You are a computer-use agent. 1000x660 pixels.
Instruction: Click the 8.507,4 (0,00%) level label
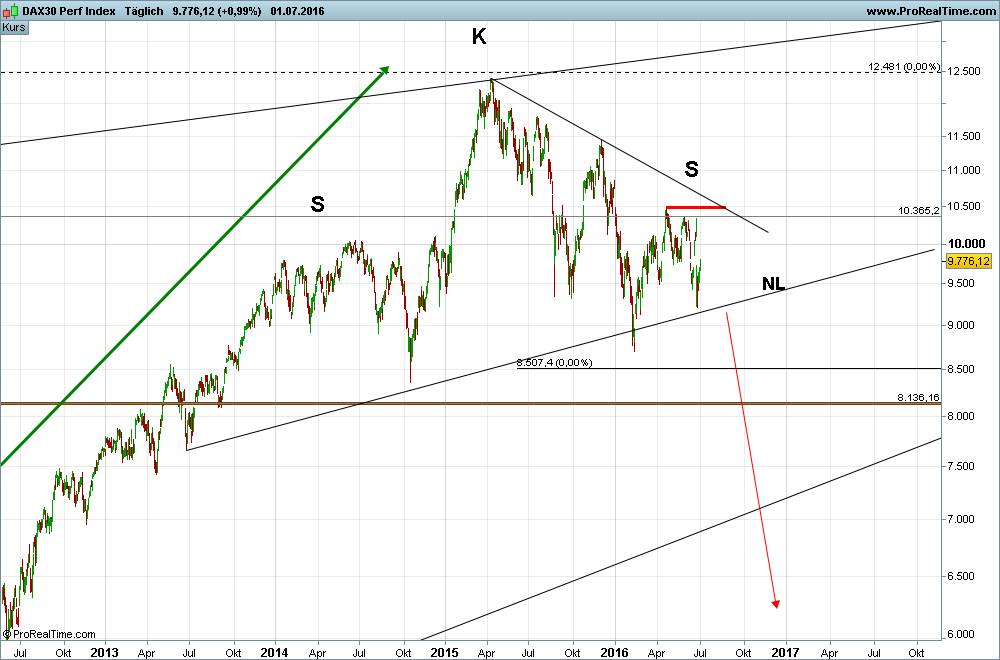coord(553,364)
